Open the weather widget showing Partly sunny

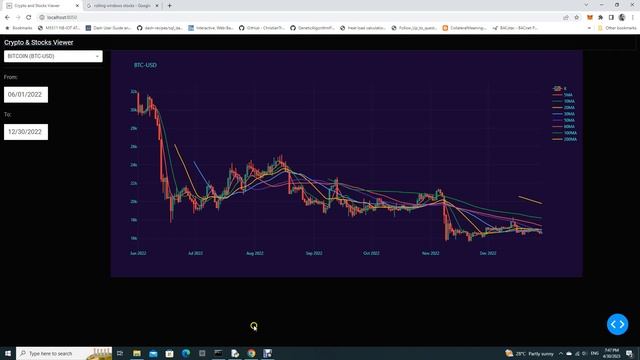pyautogui.click(x=529, y=353)
